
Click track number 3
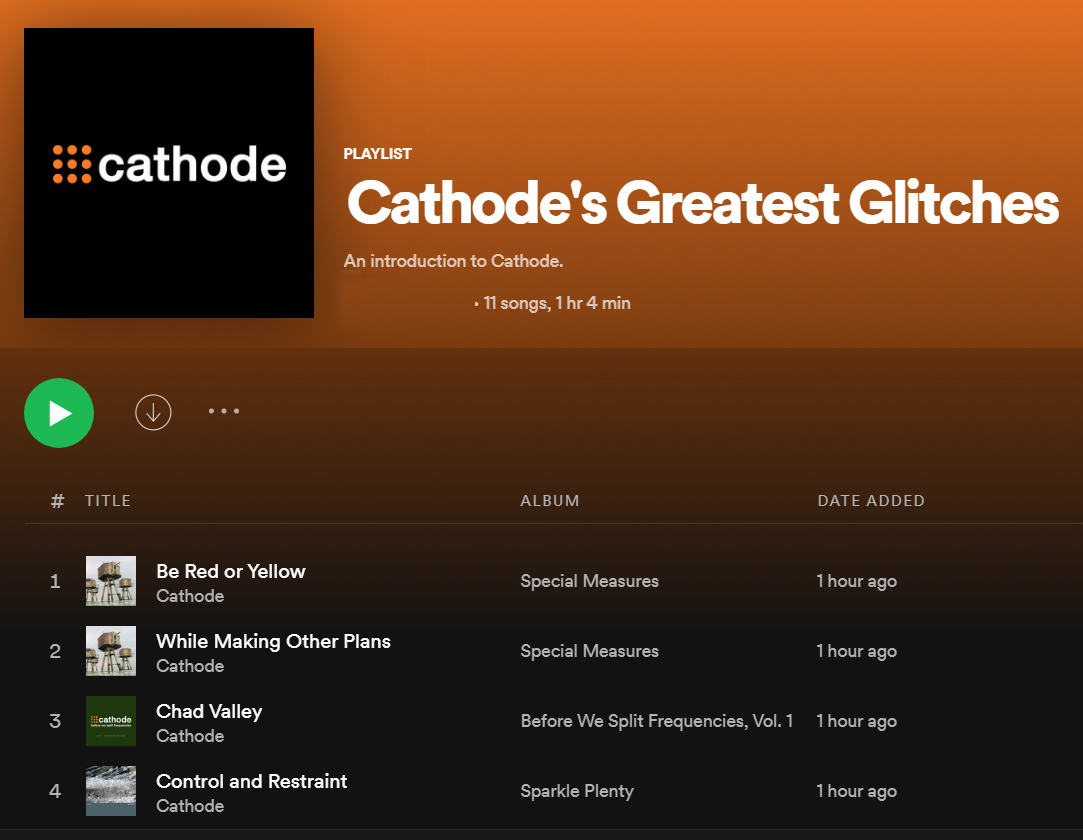(55, 721)
